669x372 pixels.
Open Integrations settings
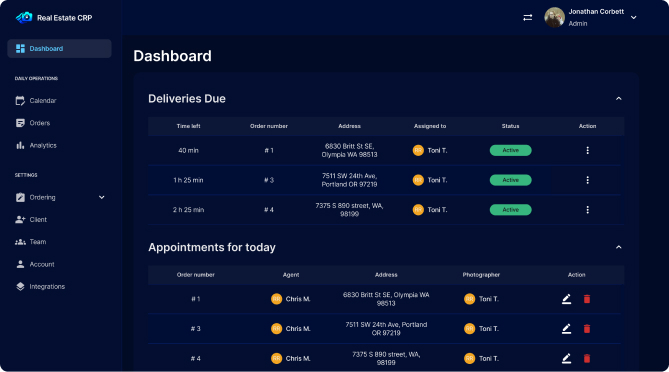(47, 287)
